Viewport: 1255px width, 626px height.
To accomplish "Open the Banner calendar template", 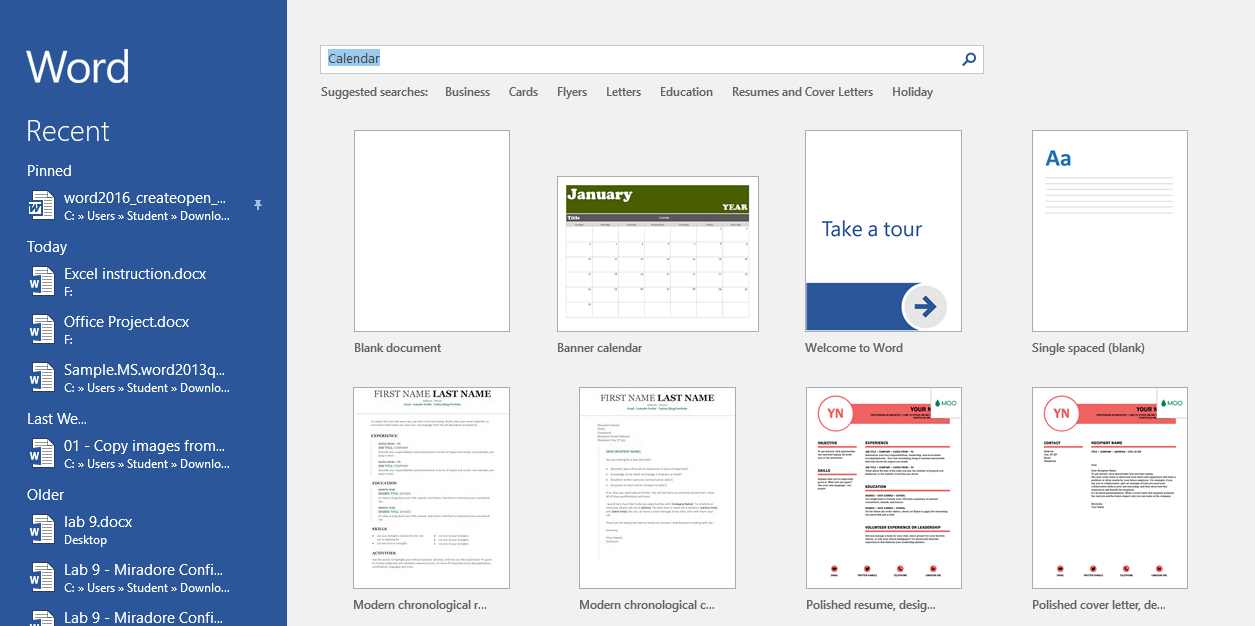I will [x=658, y=254].
